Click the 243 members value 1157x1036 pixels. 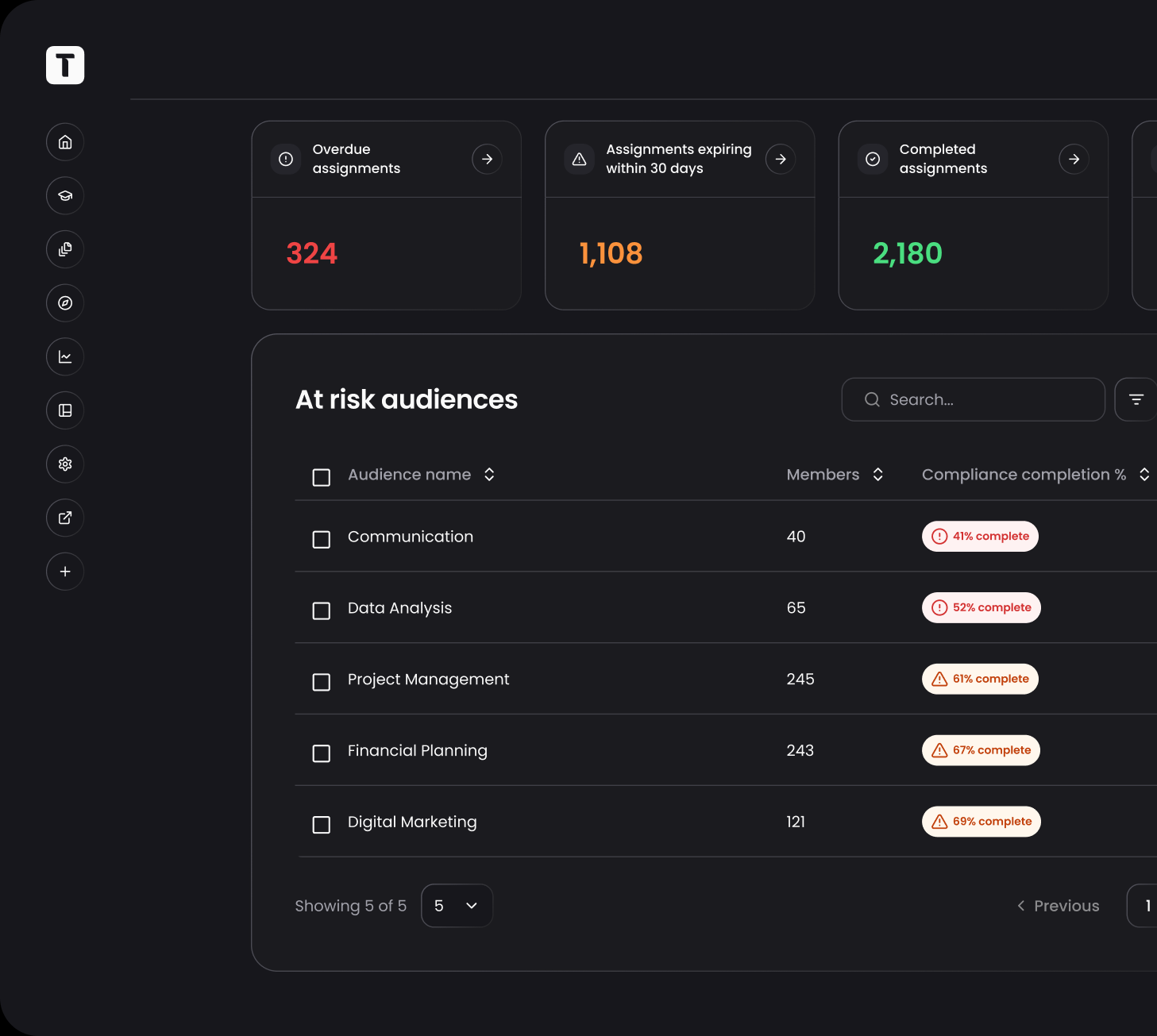coord(800,751)
